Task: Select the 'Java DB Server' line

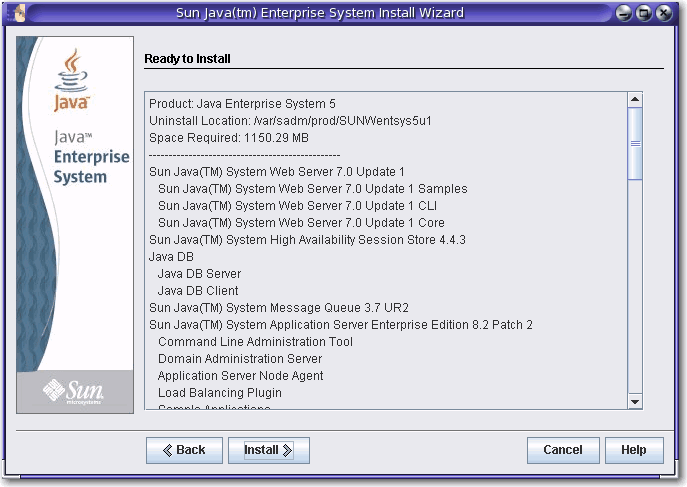Action: 199,274
